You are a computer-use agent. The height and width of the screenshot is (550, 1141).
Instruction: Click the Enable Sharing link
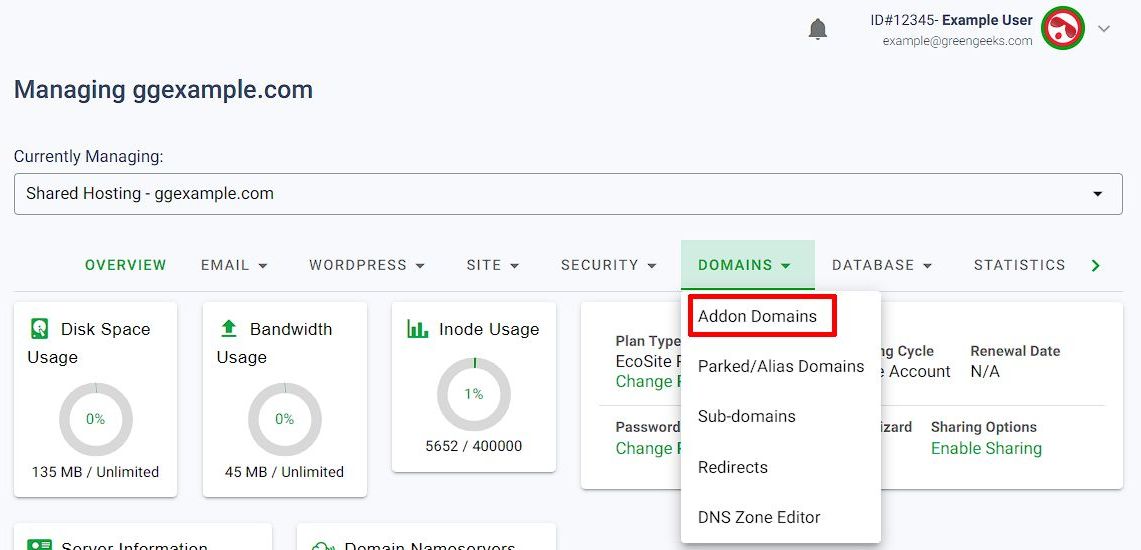(987, 448)
